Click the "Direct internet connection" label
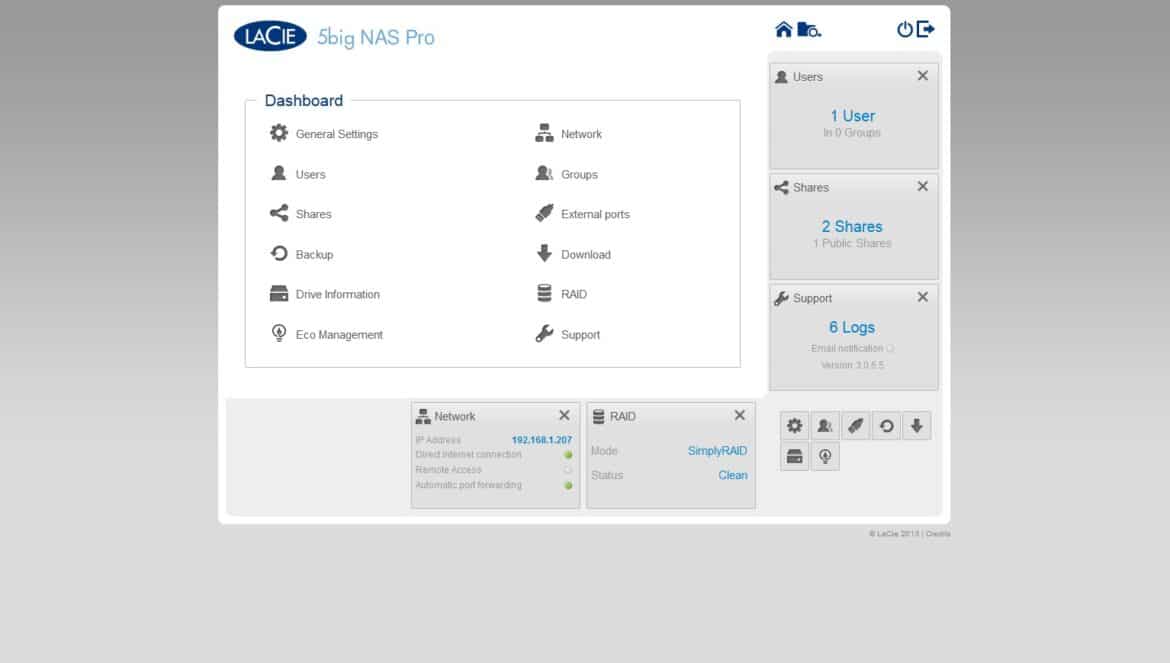Image resolution: width=1170 pixels, height=663 pixels. coord(469,454)
